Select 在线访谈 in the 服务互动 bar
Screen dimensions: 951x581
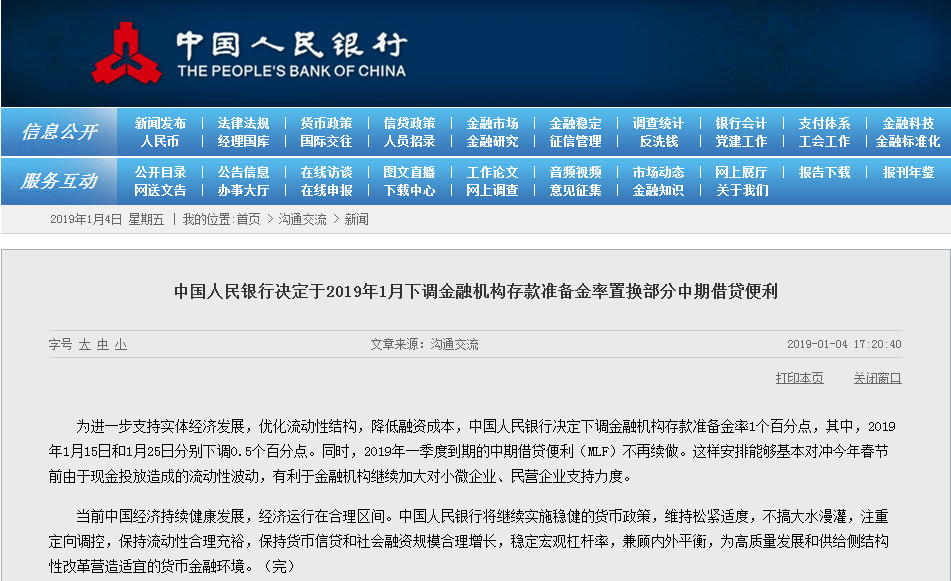[x=326, y=172]
